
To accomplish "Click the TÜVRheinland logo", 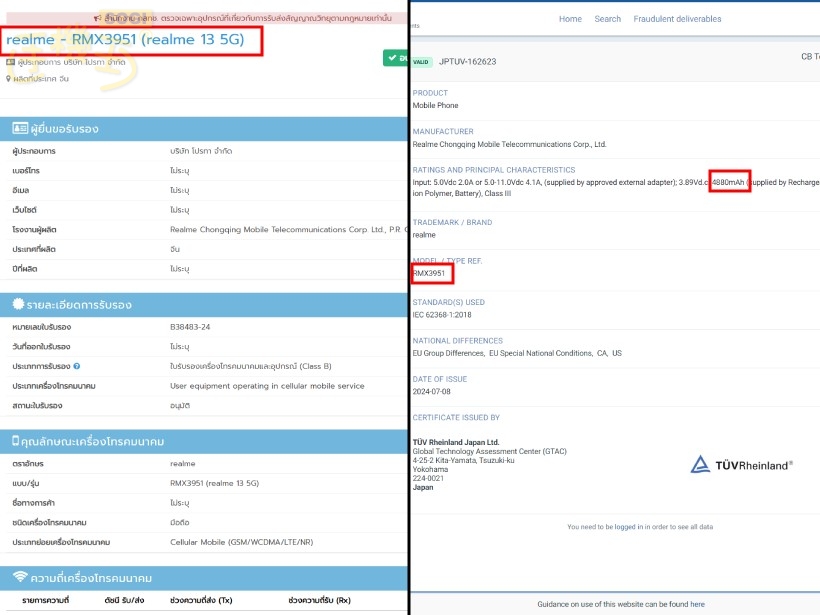I will point(742,464).
